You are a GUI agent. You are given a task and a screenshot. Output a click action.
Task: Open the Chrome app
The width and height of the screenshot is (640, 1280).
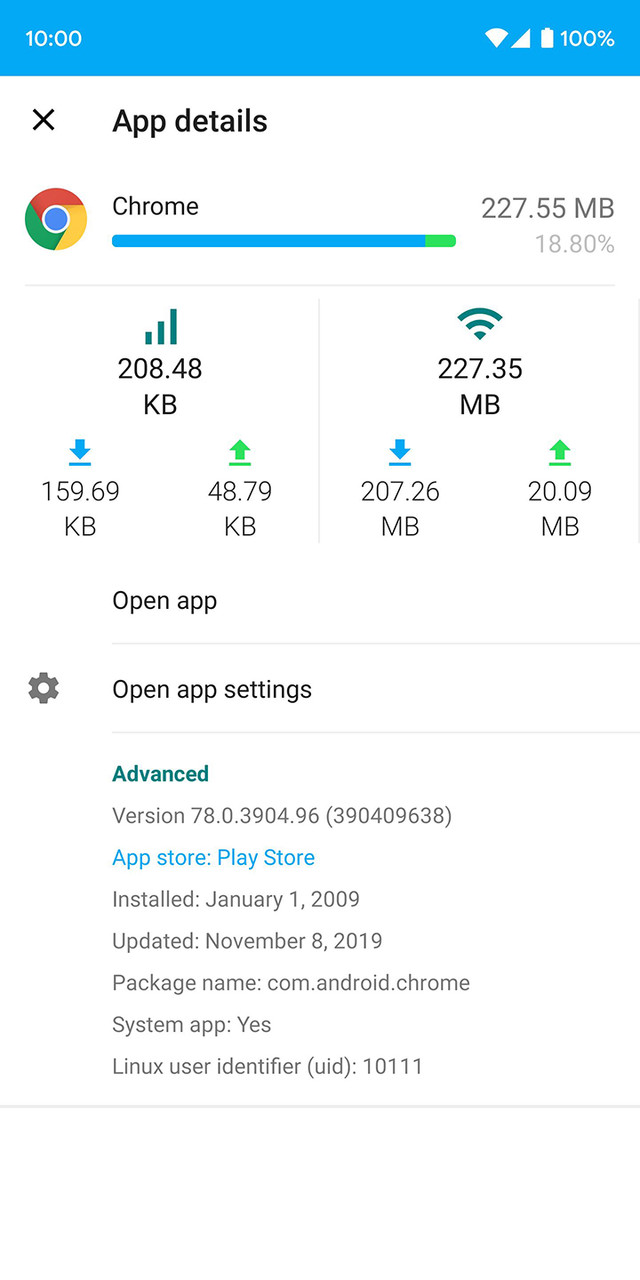tap(164, 600)
